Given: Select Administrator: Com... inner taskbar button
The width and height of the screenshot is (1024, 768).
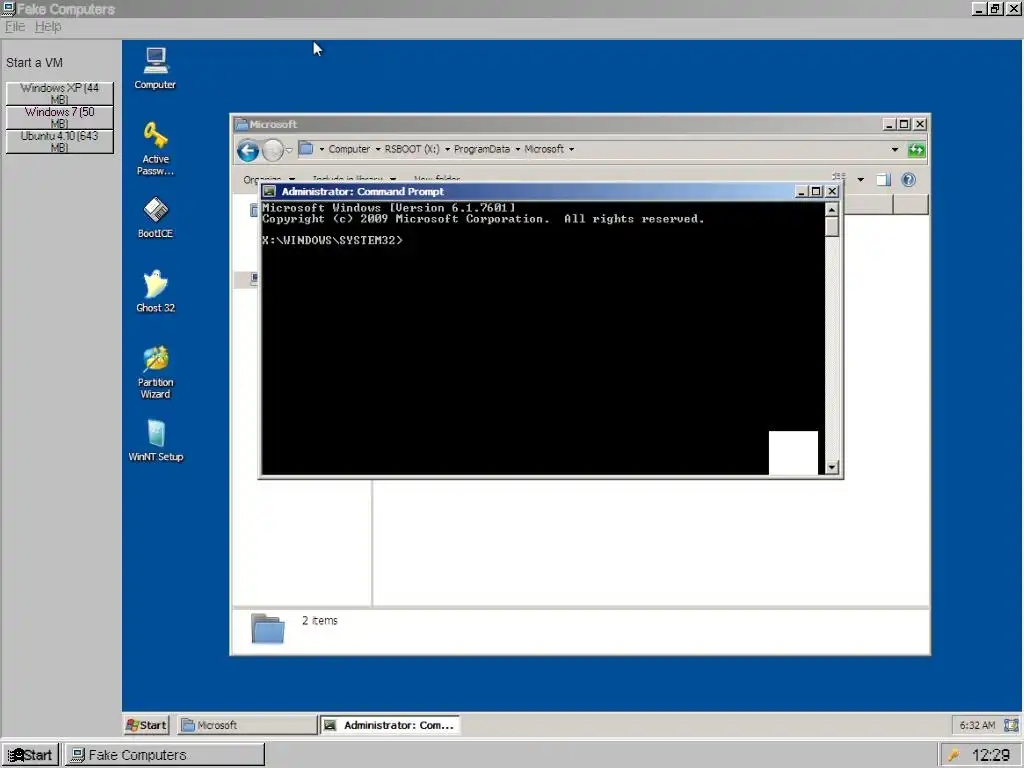Looking at the screenshot, I should tap(390, 725).
